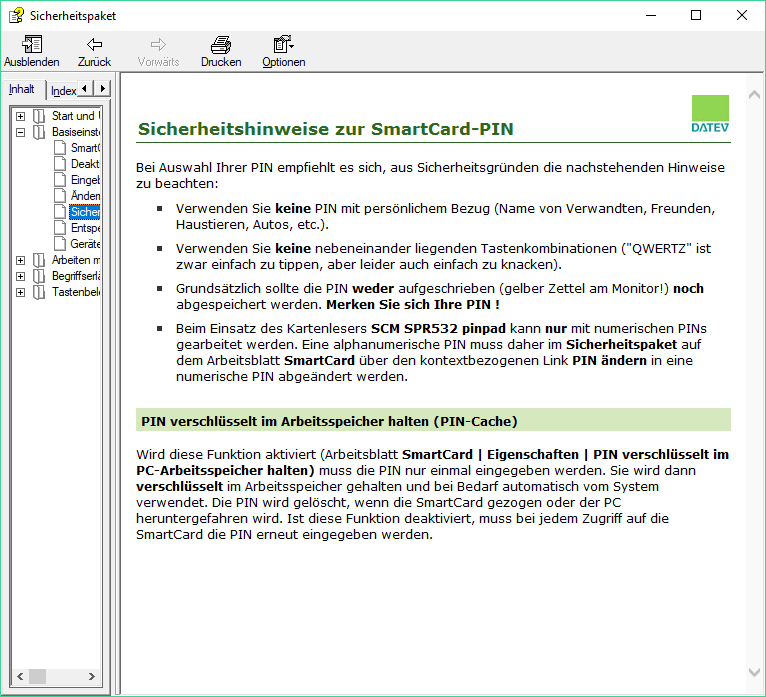This screenshot has width=766, height=697.
Task: Print the page with the Drucken icon
Action: coord(221,44)
